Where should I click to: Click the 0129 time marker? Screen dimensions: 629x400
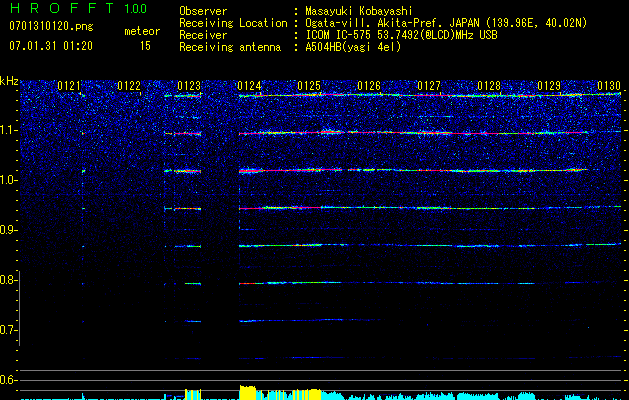(549, 86)
